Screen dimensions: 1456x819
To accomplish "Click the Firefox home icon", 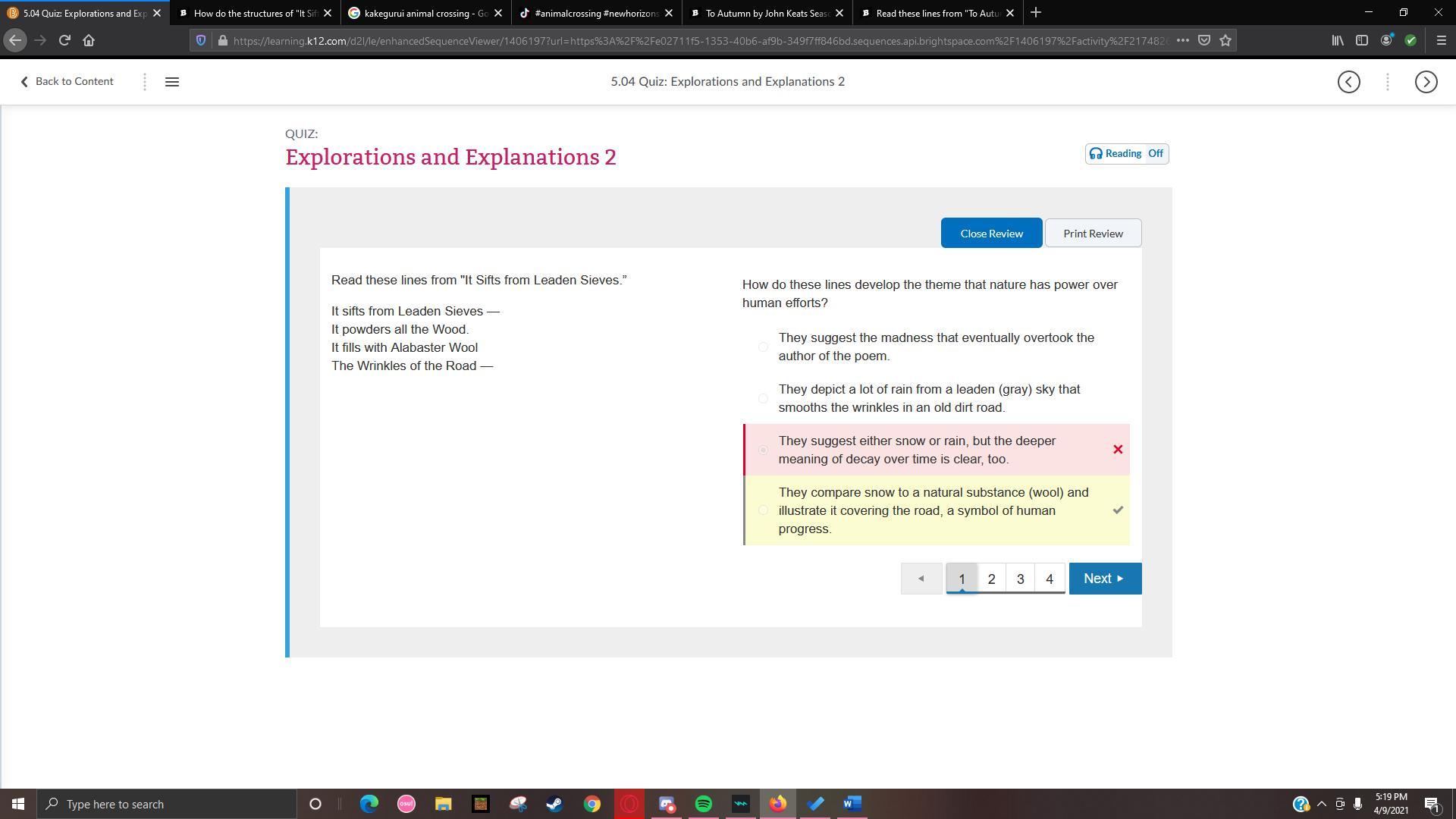I will click(x=89, y=41).
